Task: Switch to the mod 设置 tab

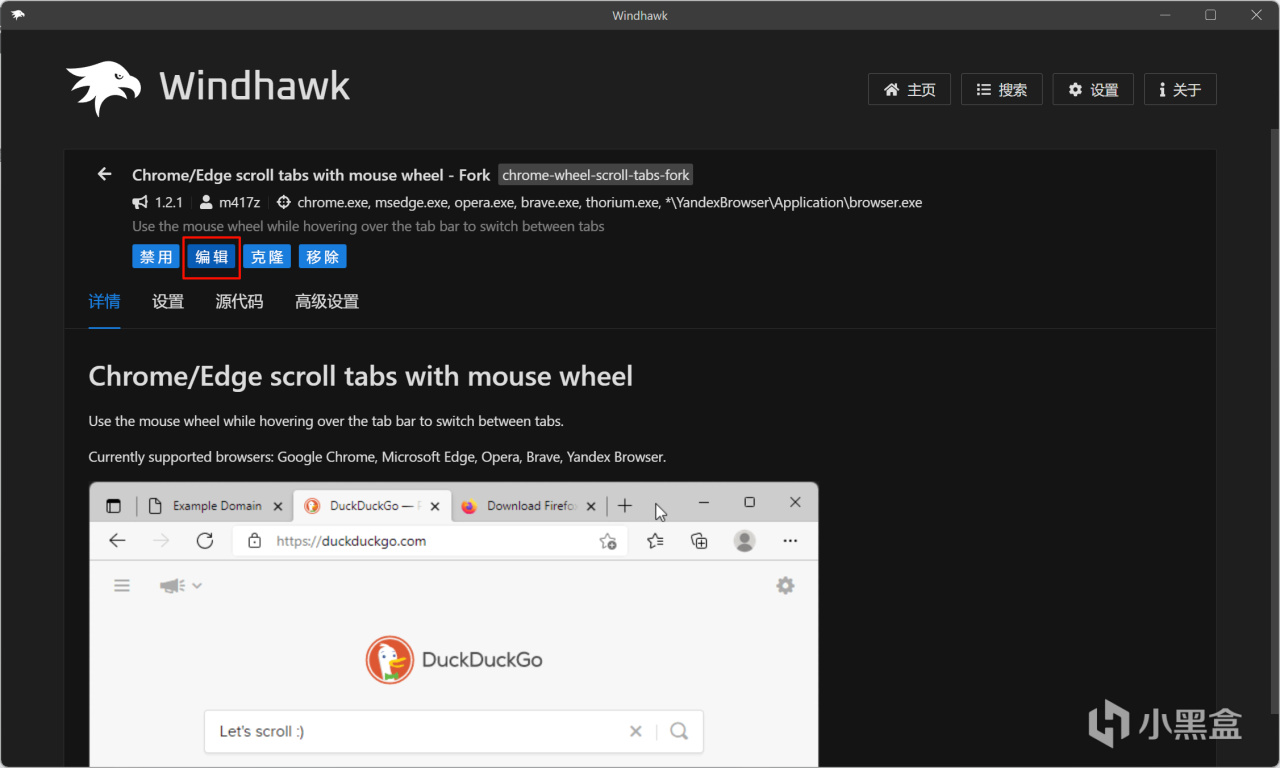Action: (x=168, y=302)
